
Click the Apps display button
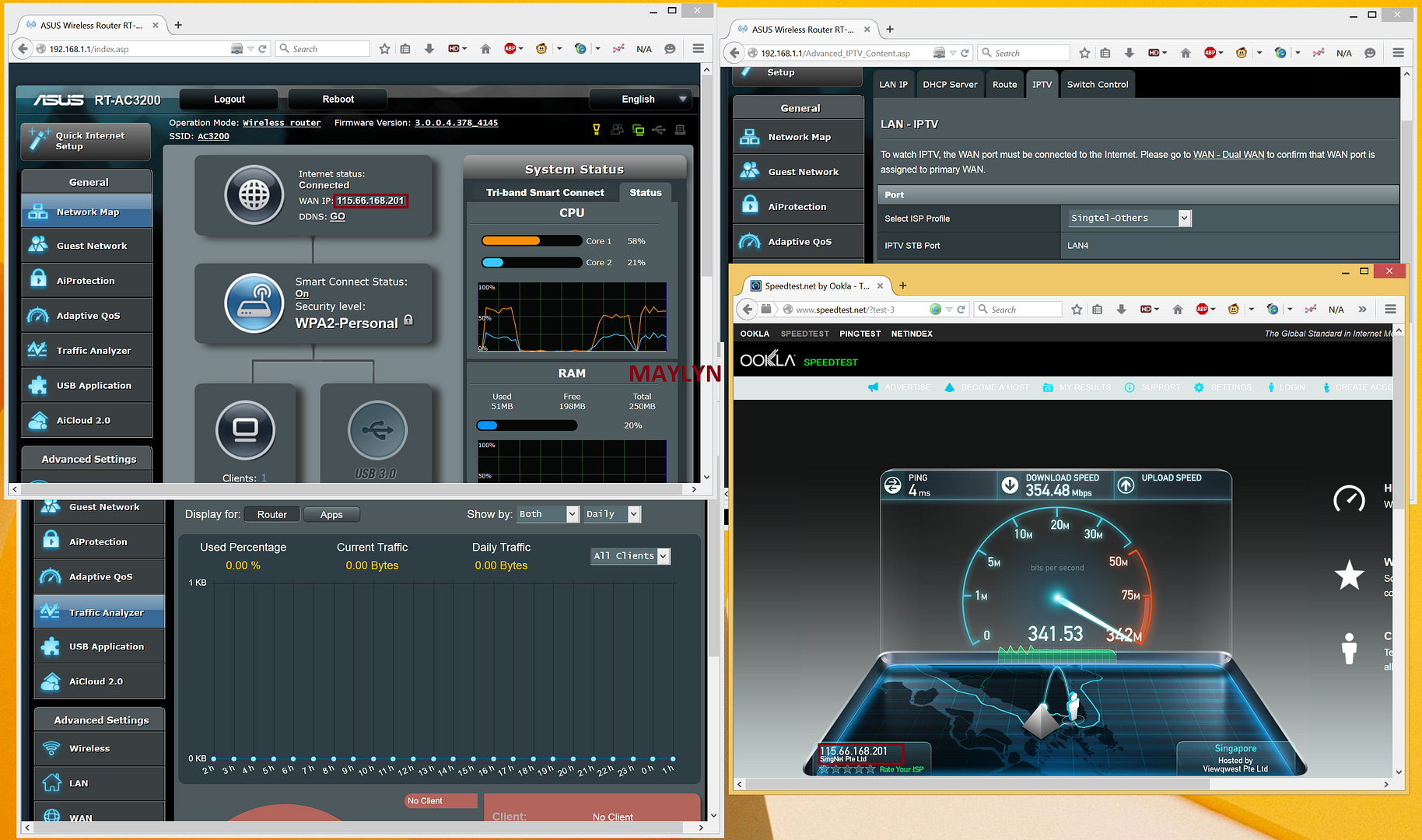point(331,514)
